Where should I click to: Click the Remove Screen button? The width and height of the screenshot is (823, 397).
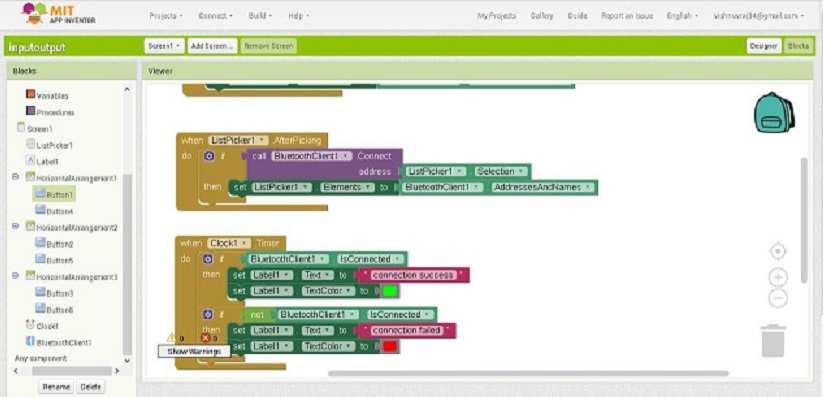tap(269, 46)
